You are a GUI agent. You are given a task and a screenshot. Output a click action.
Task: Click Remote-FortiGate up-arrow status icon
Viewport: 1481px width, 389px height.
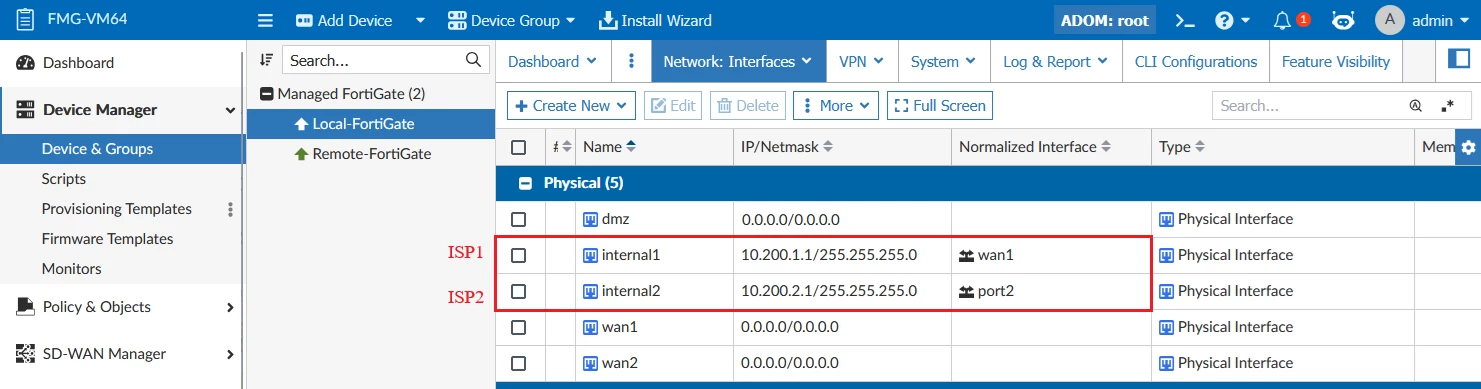[x=301, y=154]
